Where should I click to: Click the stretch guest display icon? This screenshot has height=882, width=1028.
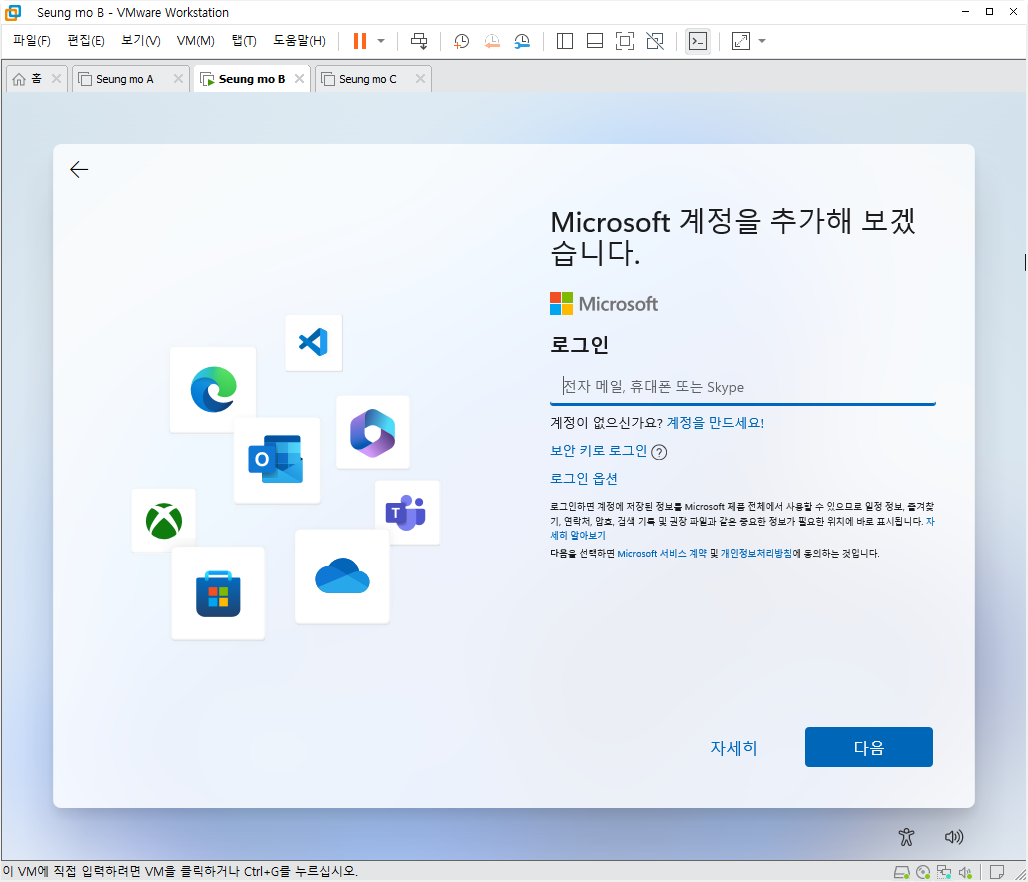[741, 41]
